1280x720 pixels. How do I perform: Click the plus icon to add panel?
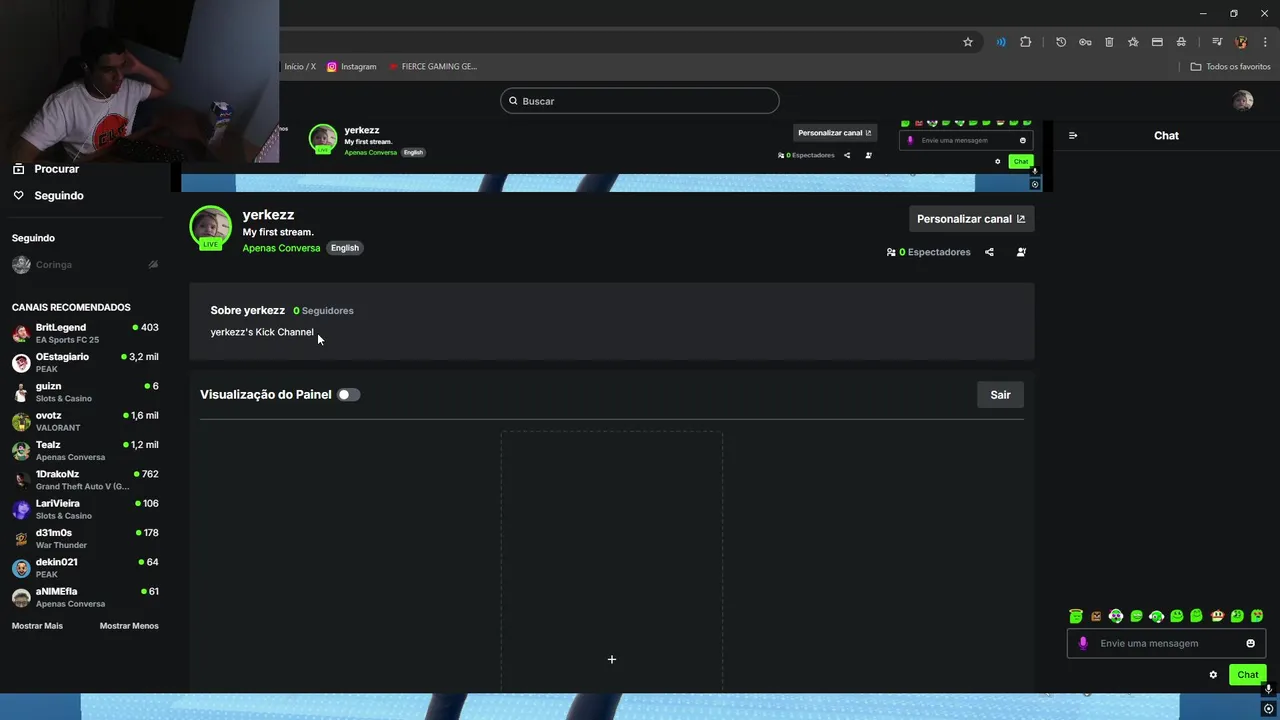click(x=612, y=659)
